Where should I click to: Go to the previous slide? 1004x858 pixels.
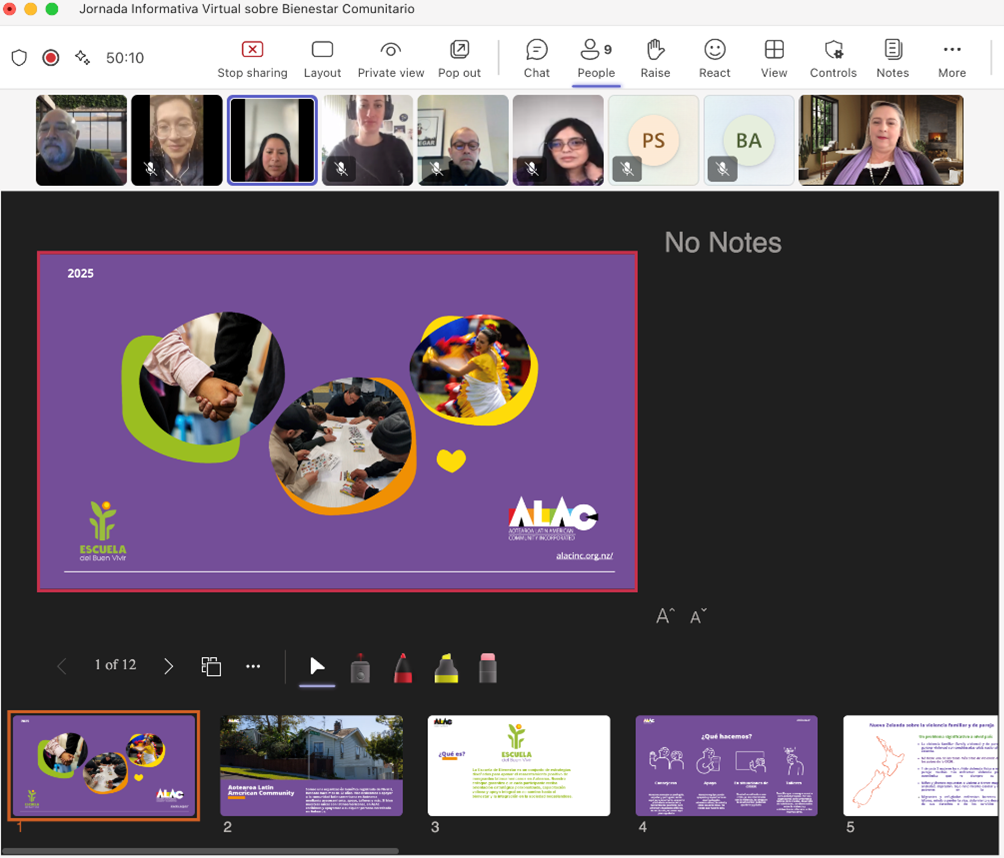[62, 666]
